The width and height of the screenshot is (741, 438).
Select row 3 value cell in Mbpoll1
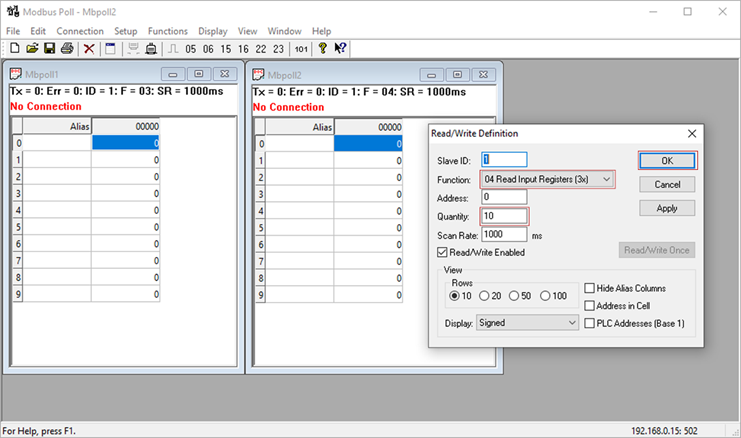point(125,193)
